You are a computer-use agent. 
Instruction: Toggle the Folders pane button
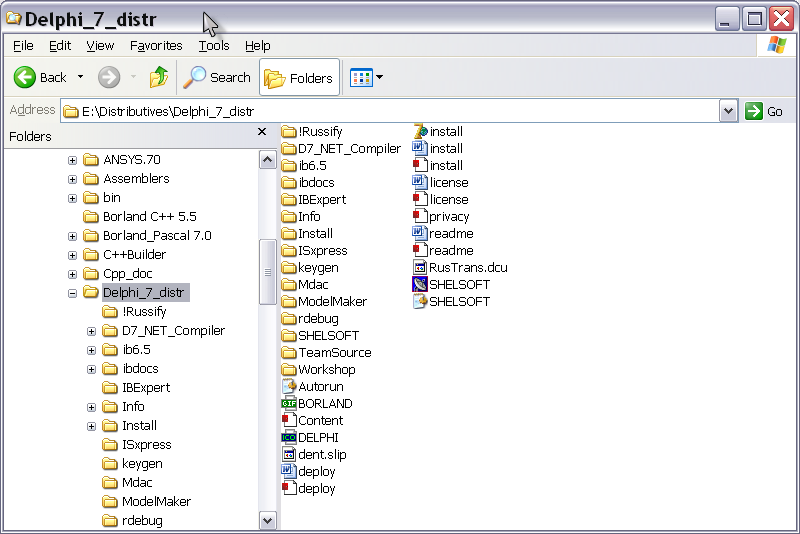tap(299, 78)
